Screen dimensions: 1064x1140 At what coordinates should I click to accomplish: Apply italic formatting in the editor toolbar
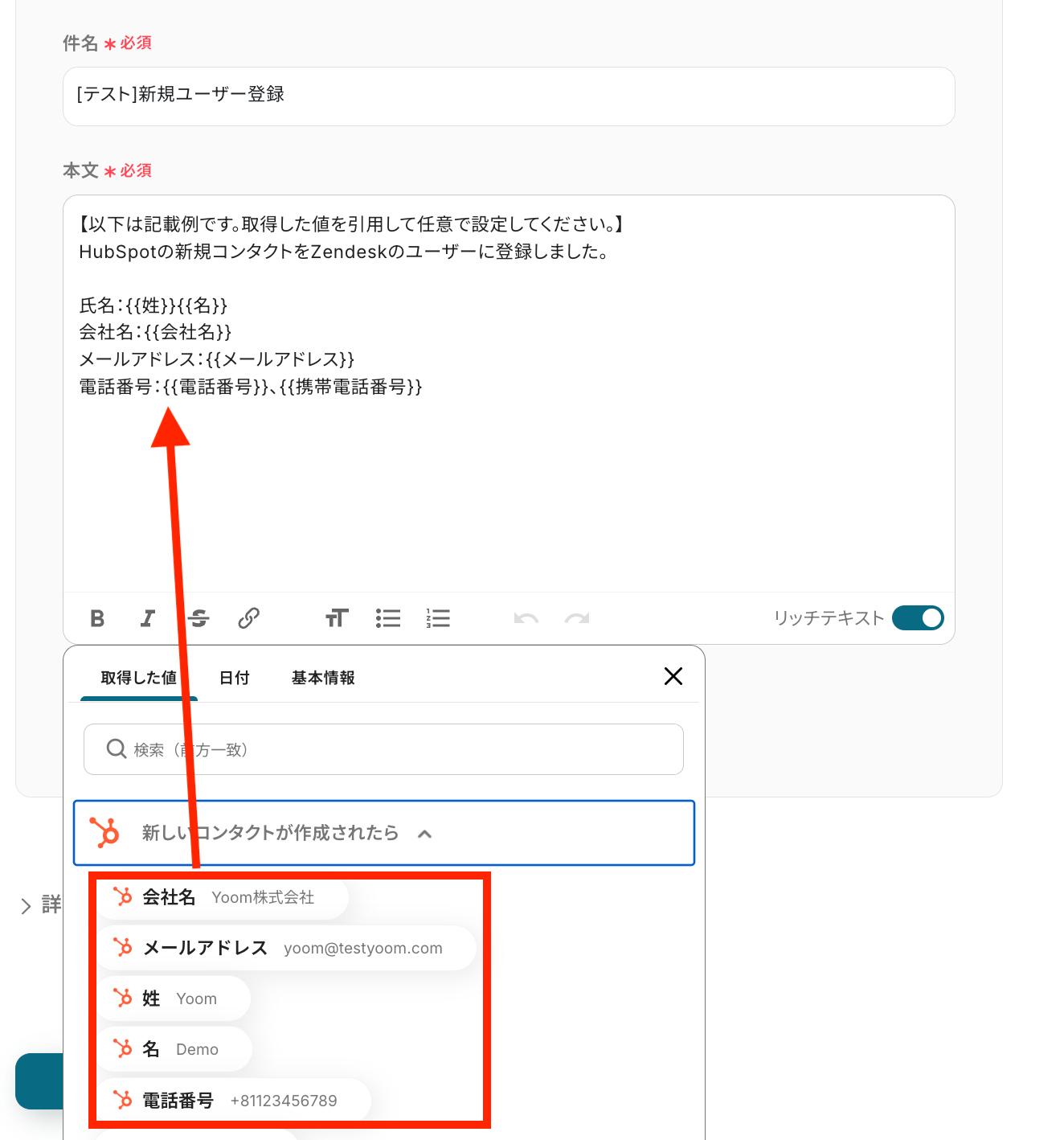coord(148,618)
